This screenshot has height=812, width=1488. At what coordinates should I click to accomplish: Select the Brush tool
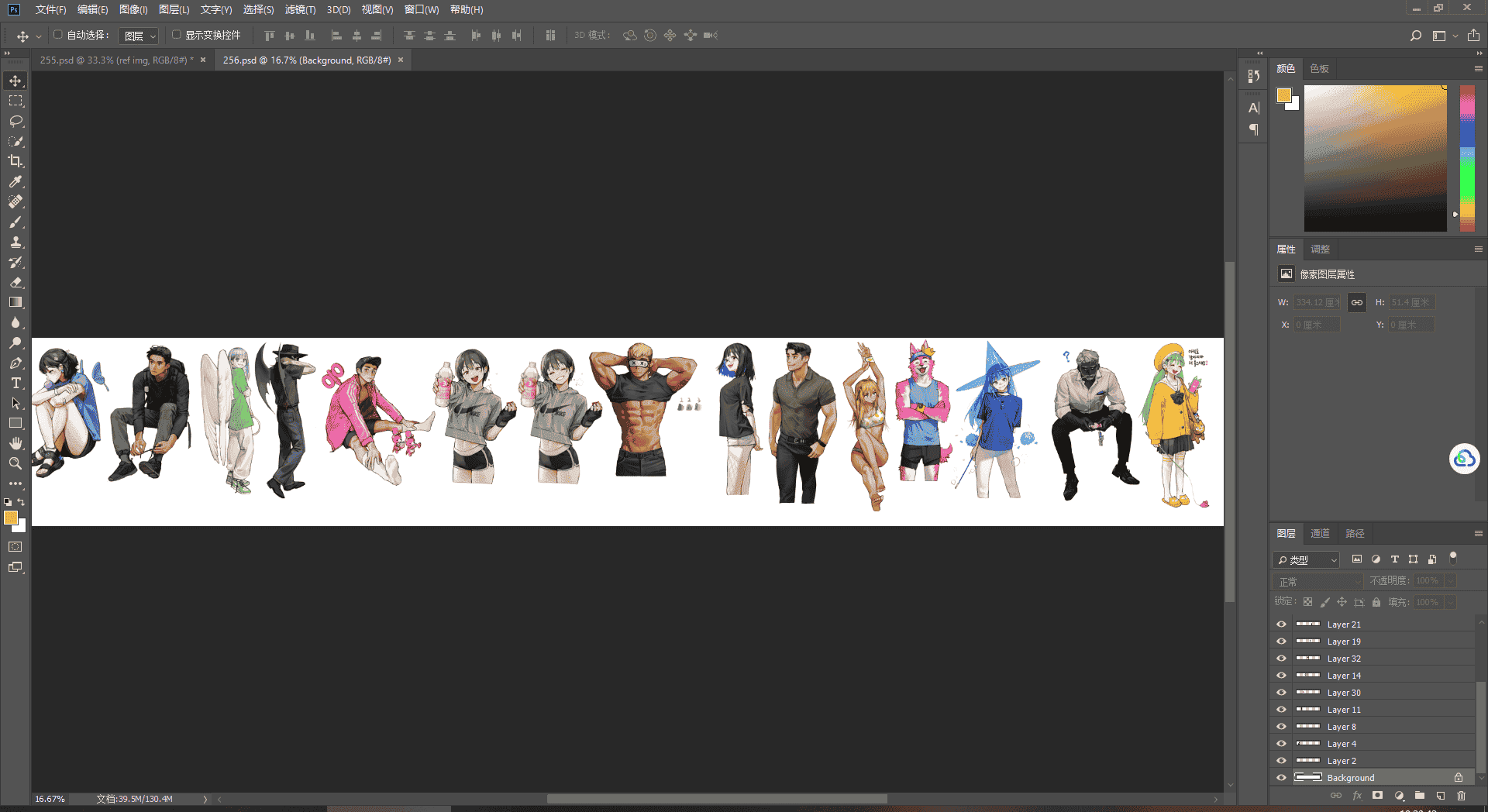click(15, 222)
